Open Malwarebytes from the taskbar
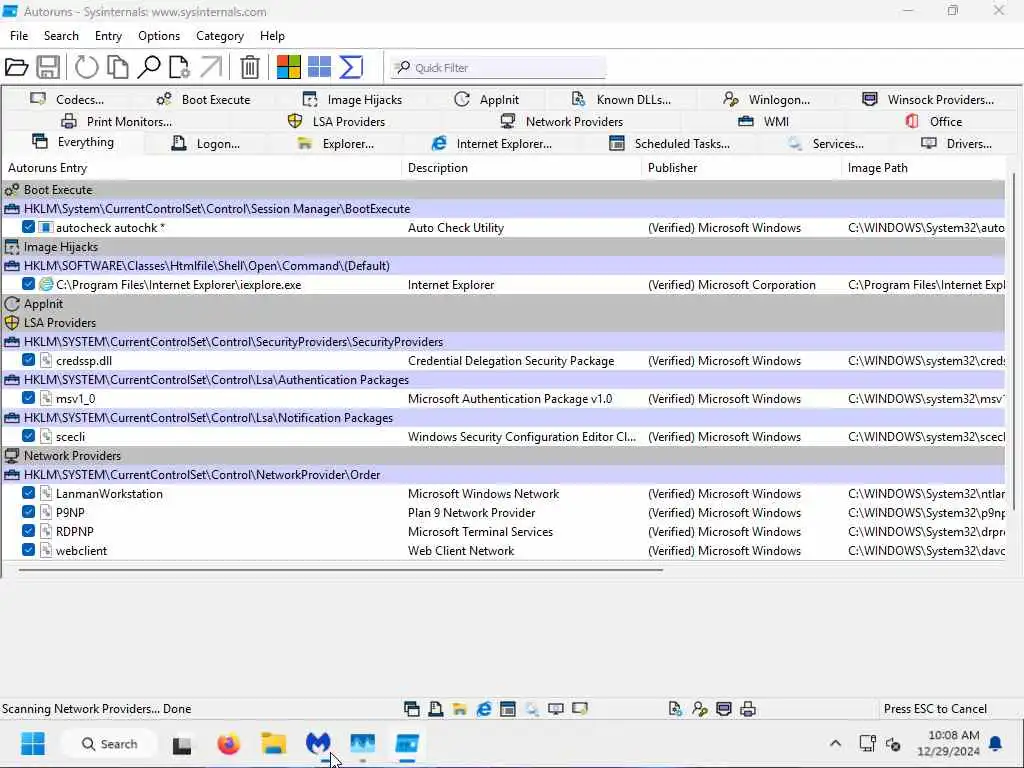This screenshot has height=768, width=1024. [x=318, y=744]
